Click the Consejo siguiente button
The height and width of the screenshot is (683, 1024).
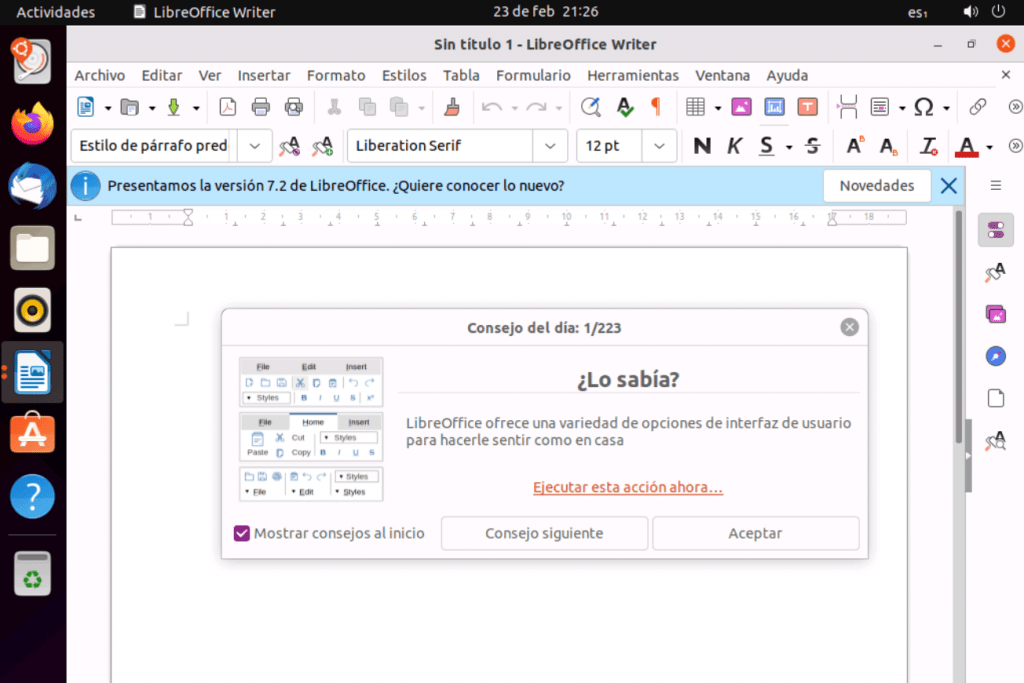[544, 533]
